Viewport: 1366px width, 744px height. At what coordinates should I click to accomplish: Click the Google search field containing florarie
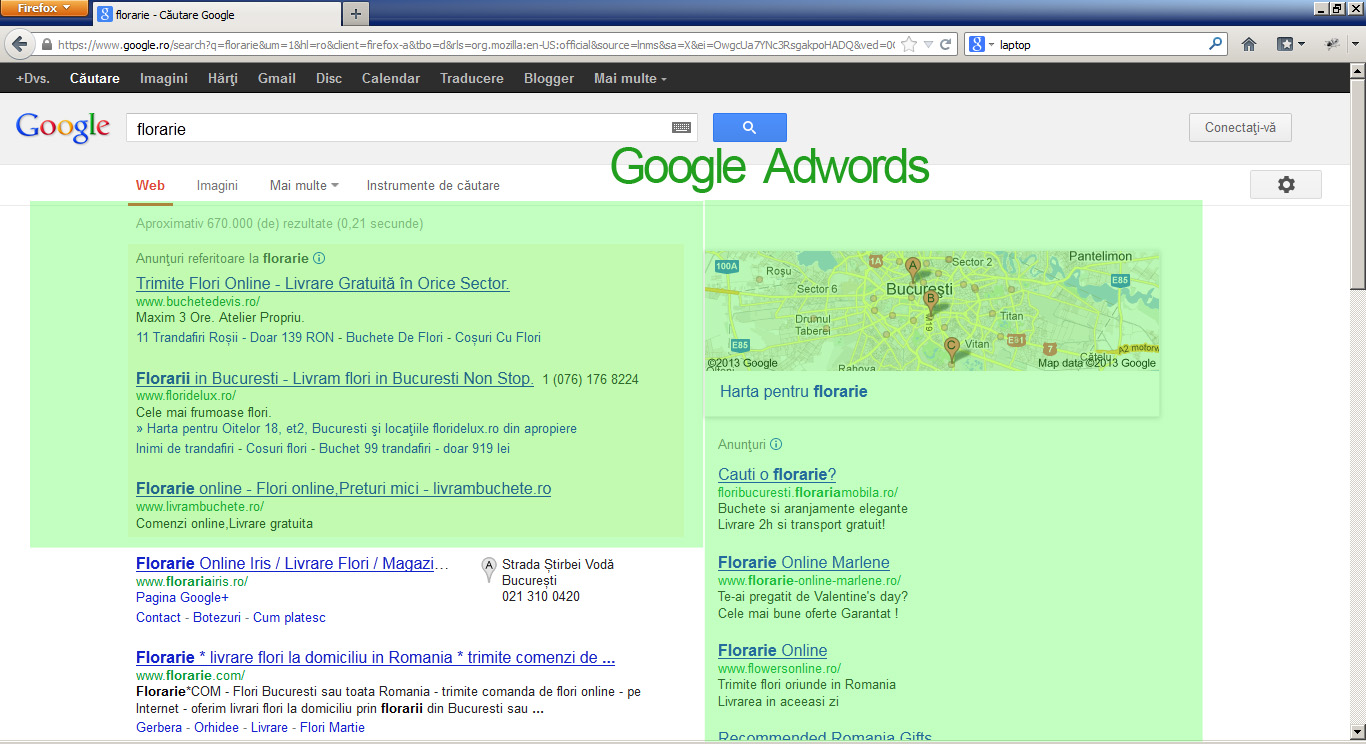click(400, 128)
